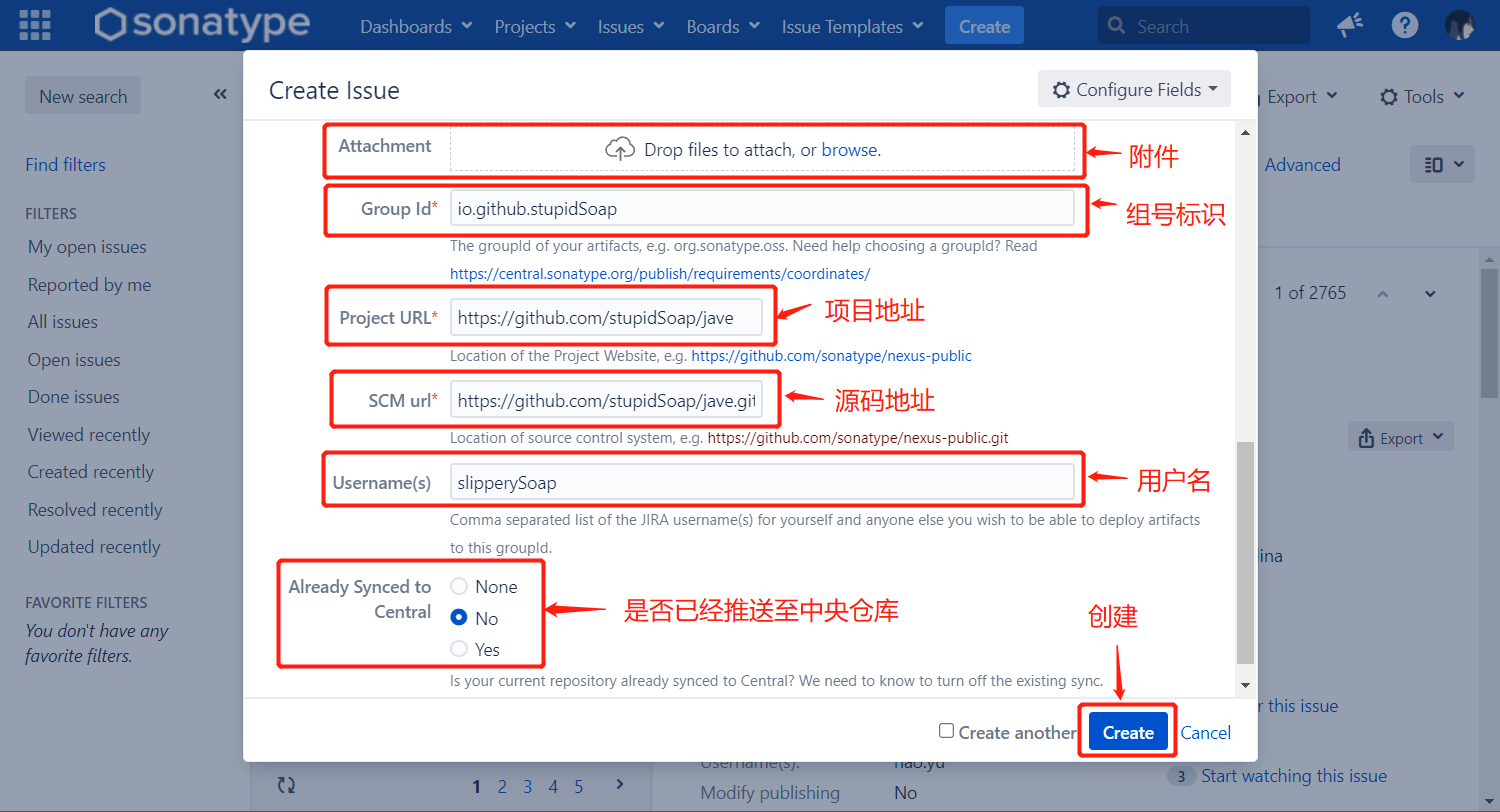Focus the top Search box
Screen dimensions: 1500x812
pyautogui.click(x=1204, y=26)
